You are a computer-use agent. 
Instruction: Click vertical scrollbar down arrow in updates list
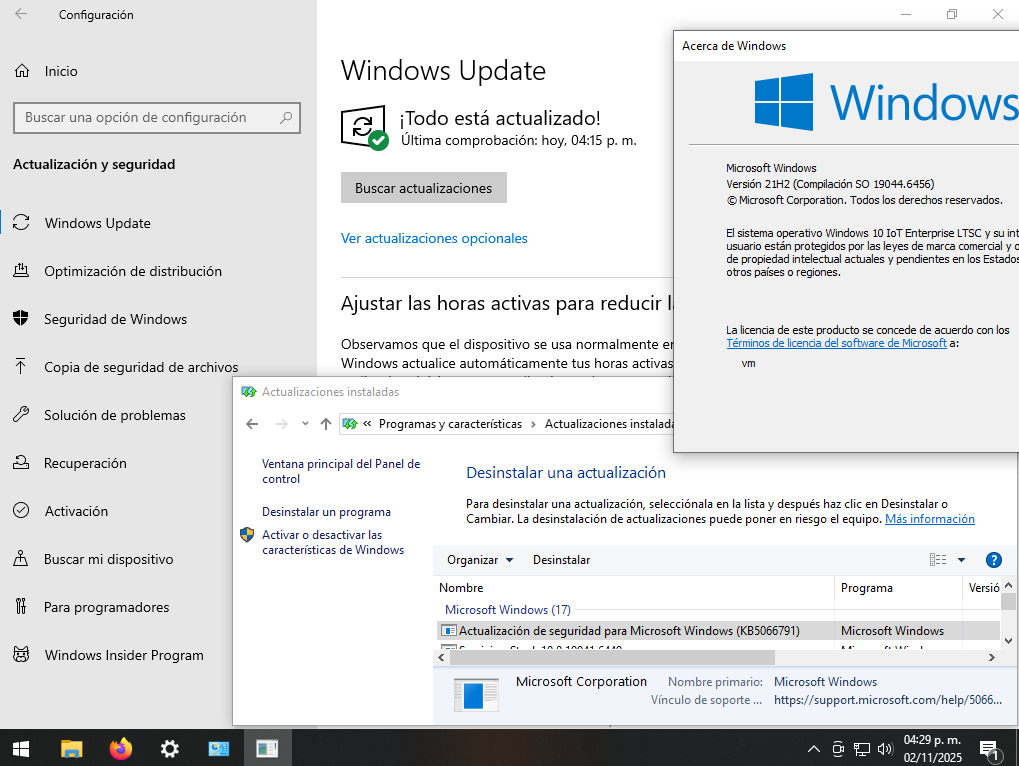[1008, 641]
